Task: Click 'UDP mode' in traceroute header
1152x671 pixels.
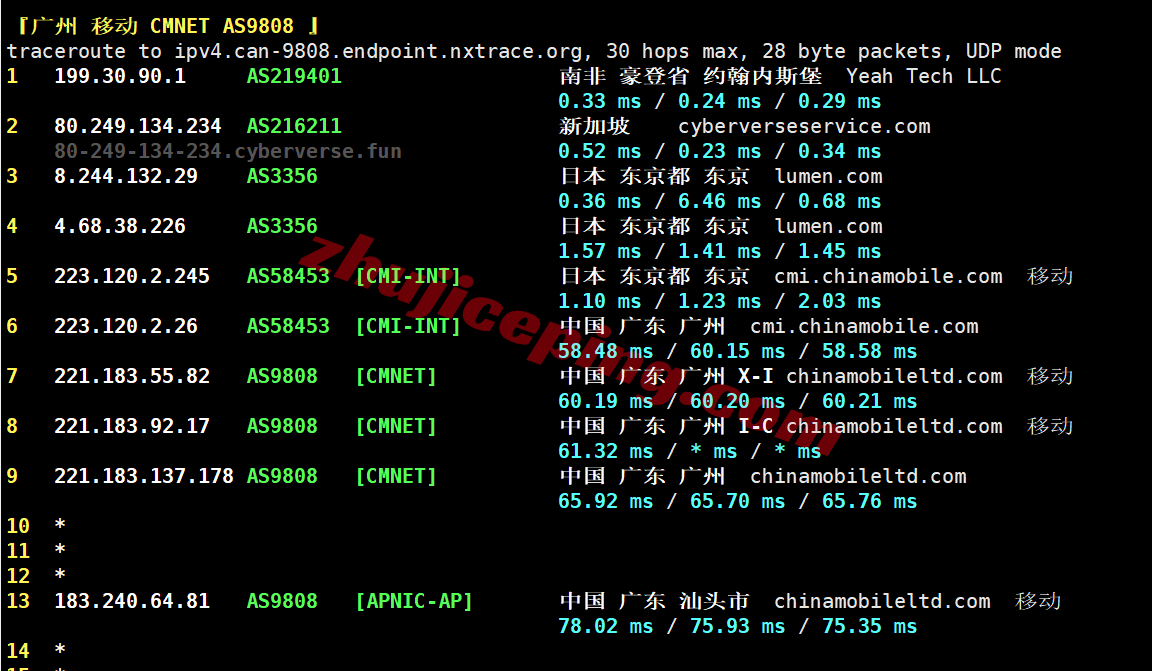Action: (x=1013, y=51)
